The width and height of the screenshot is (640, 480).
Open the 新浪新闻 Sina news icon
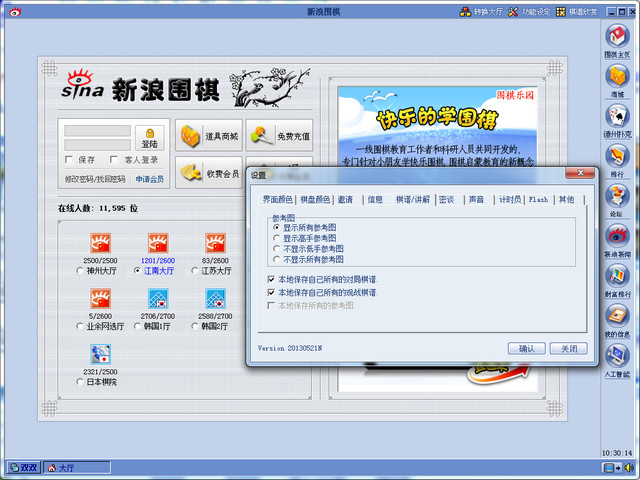pos(617,236)
